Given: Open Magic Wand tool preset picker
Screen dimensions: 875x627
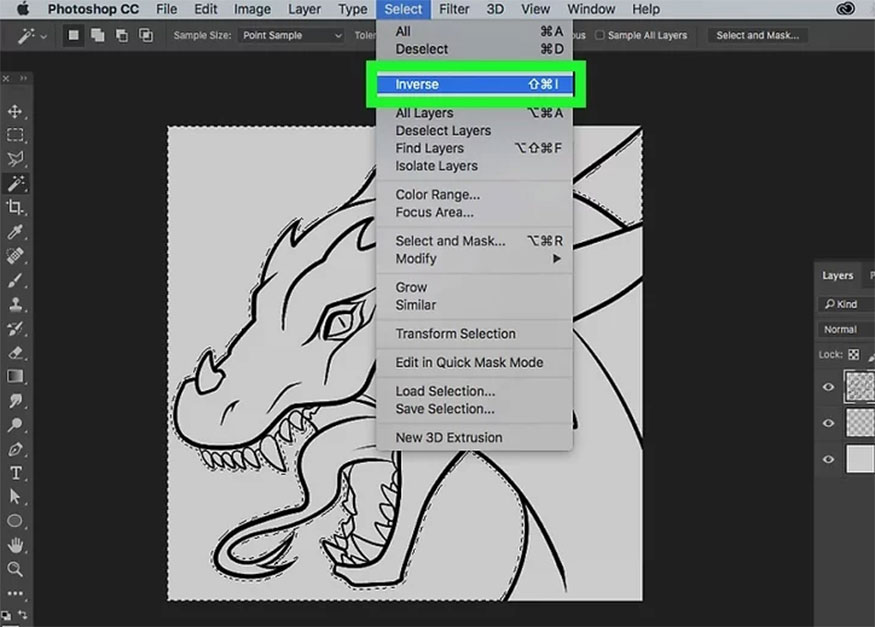Looking at the screenshot, I should pos(32,36).
